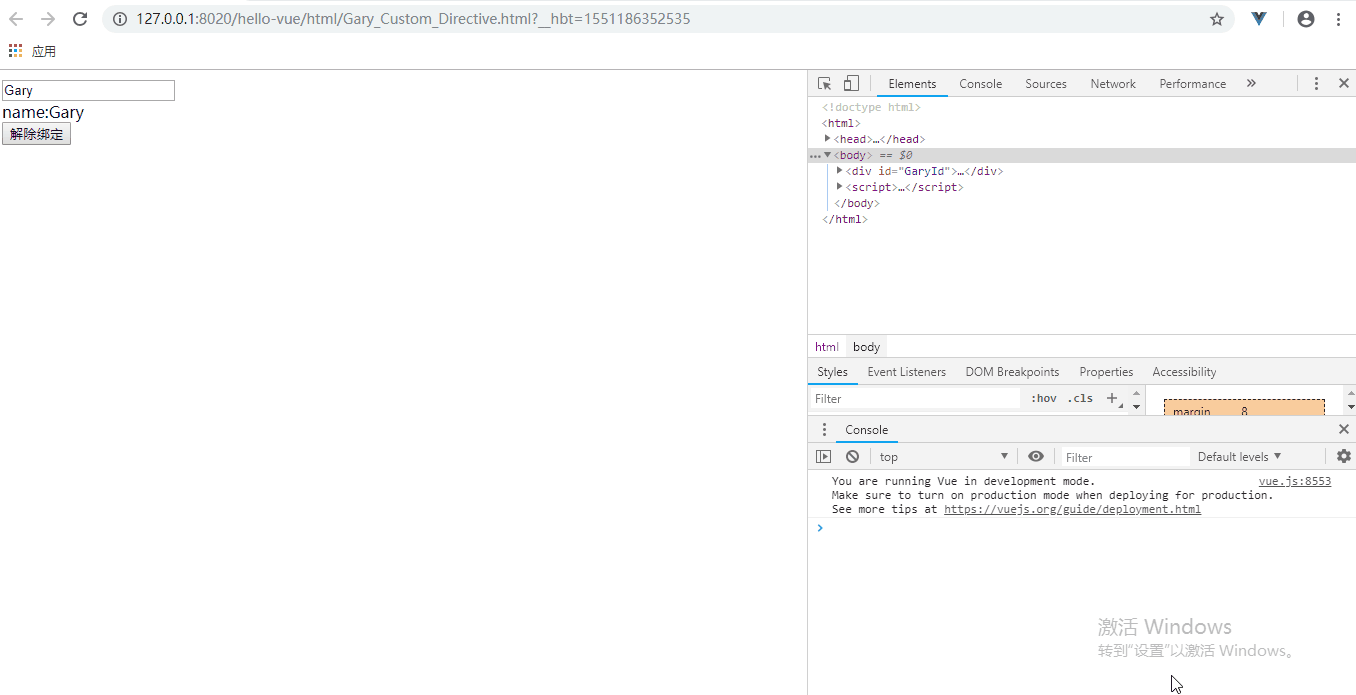Focus the console Filter input
Viewport: 1356px width, 695px height.
point(1125,457)
